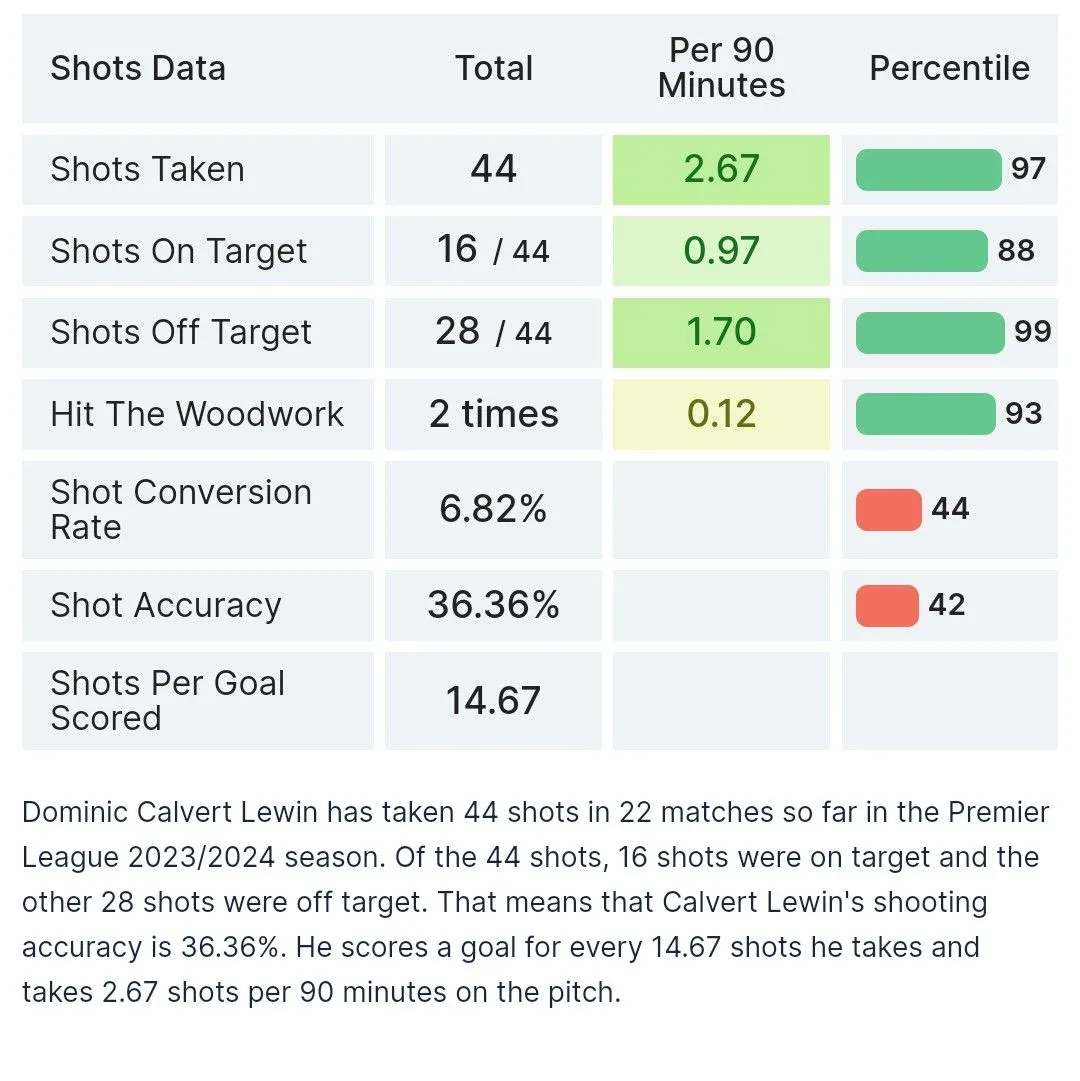The width and height of the screenshot is (1080, 1081).
Task: Click the Shots On Target percentile bar
Action: click(921, 251)
